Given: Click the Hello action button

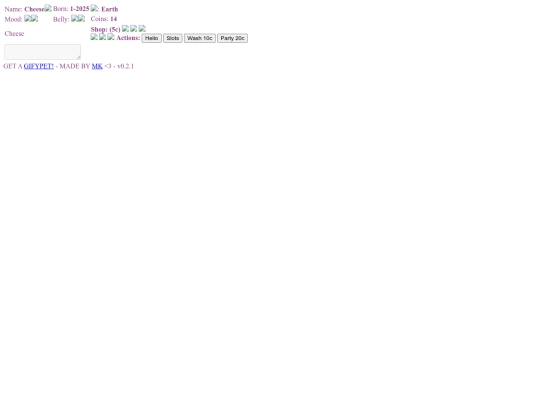Looking at the screenshot, I should click(x=152, y=38).
